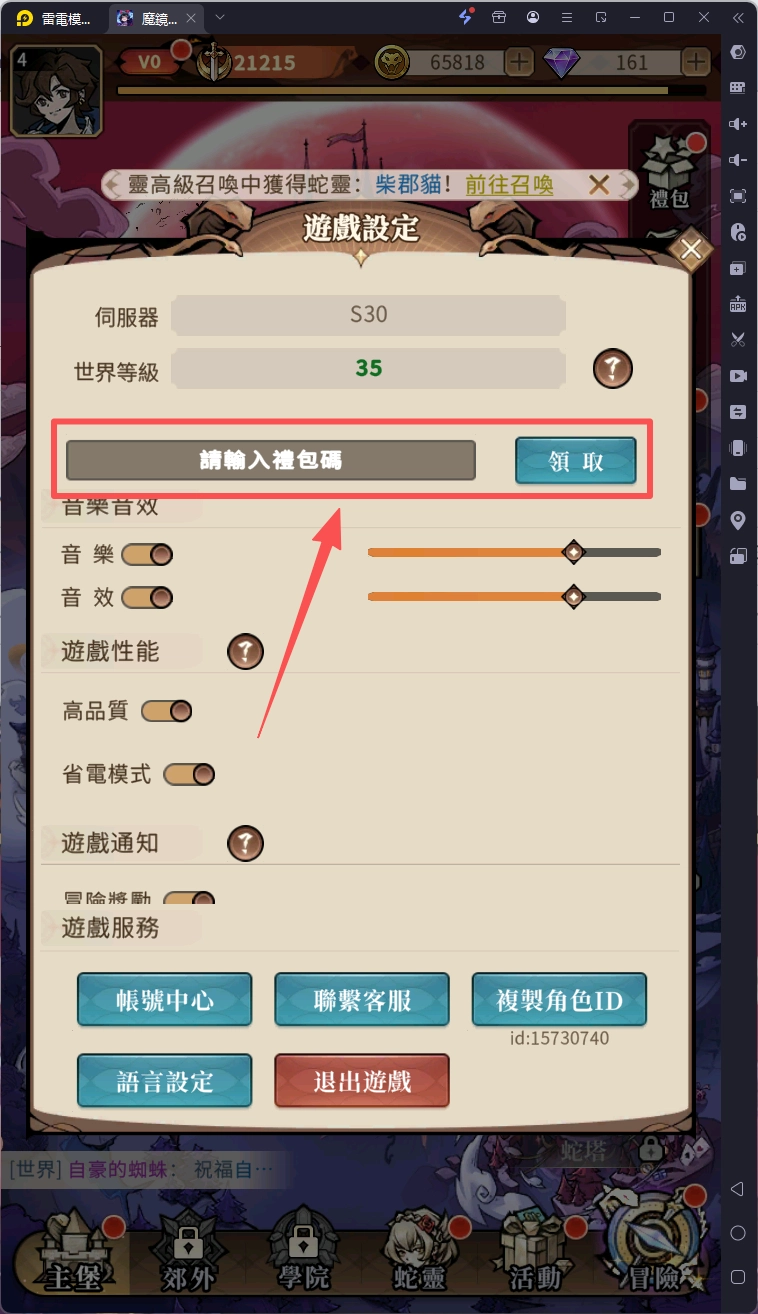Turn off the 省電模式 switch
The height and width of the screenshot is (1314, 758).
(189, 774)
